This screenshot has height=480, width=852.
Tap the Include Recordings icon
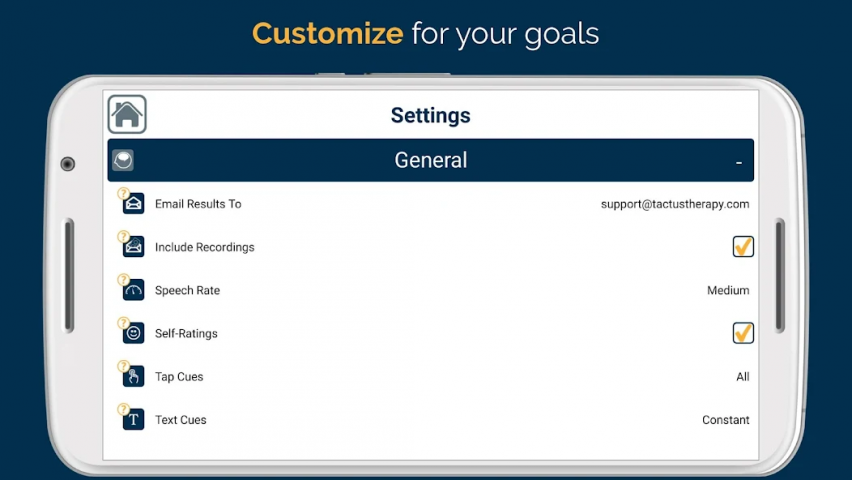[x=134, y=247]
